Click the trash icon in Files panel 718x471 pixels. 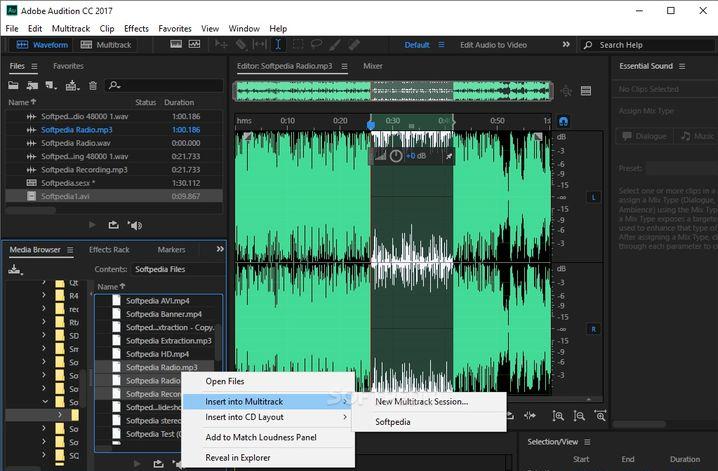pyautogui.click(x=93, y=86)
